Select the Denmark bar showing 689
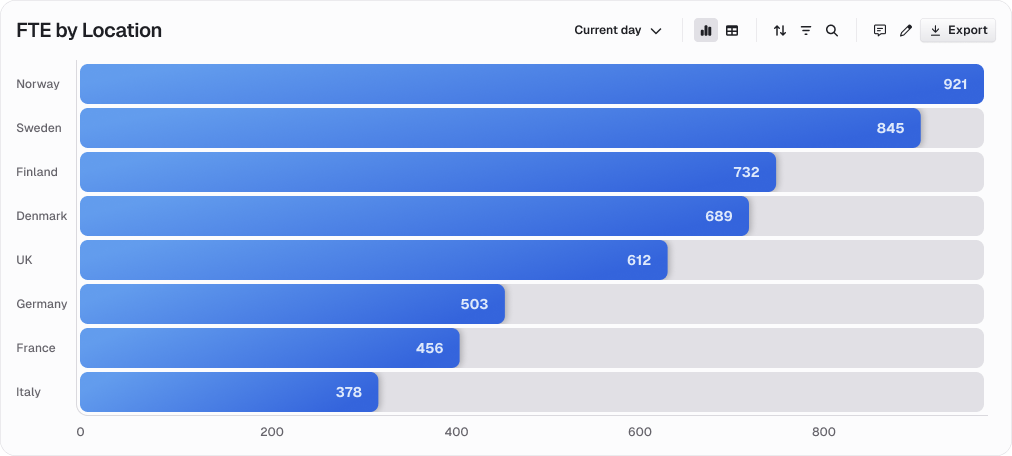Image resolution: width=1012 pixels, height=456 pixels. point(414,216)
